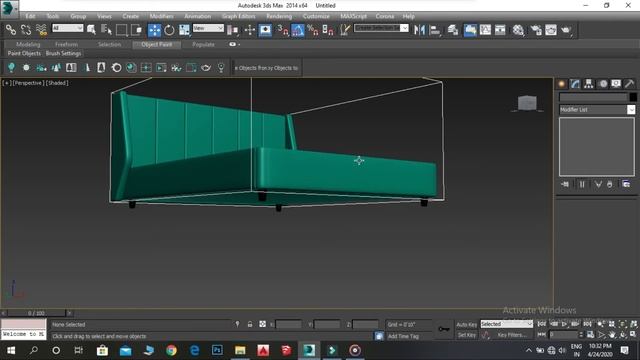The image size is (640, 360).
Task: Open Rendered Frame Window
Action: click(551, 30)
